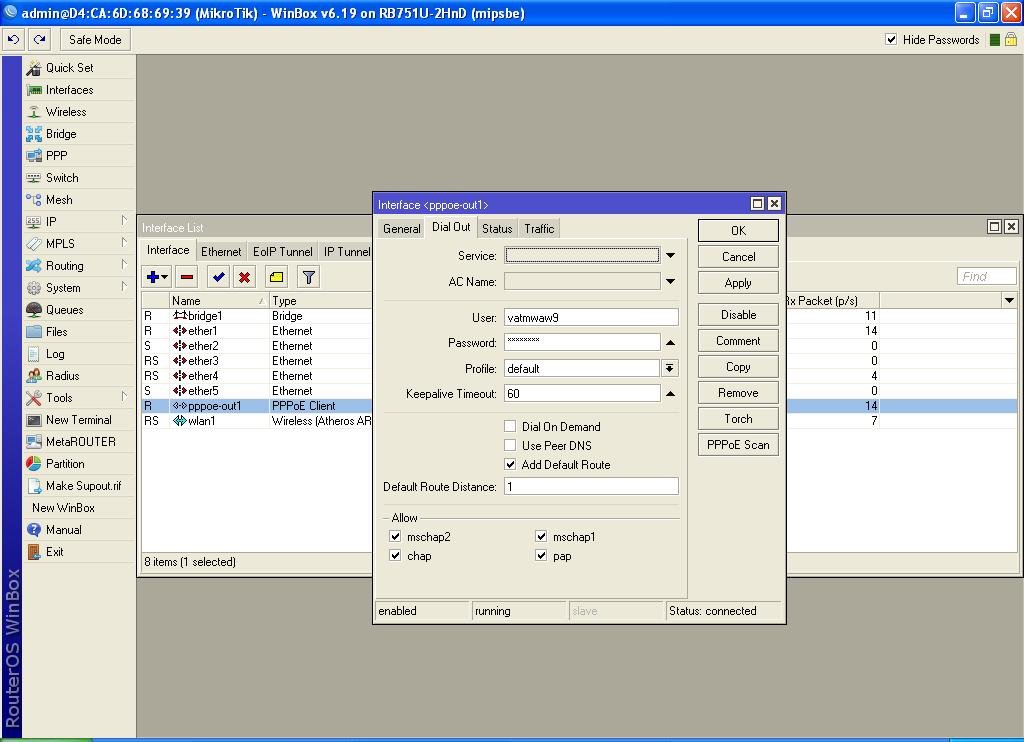Screen dimensions: 1024x742
Task: Expand the AC Name field arrow
Action: [670, 282]
